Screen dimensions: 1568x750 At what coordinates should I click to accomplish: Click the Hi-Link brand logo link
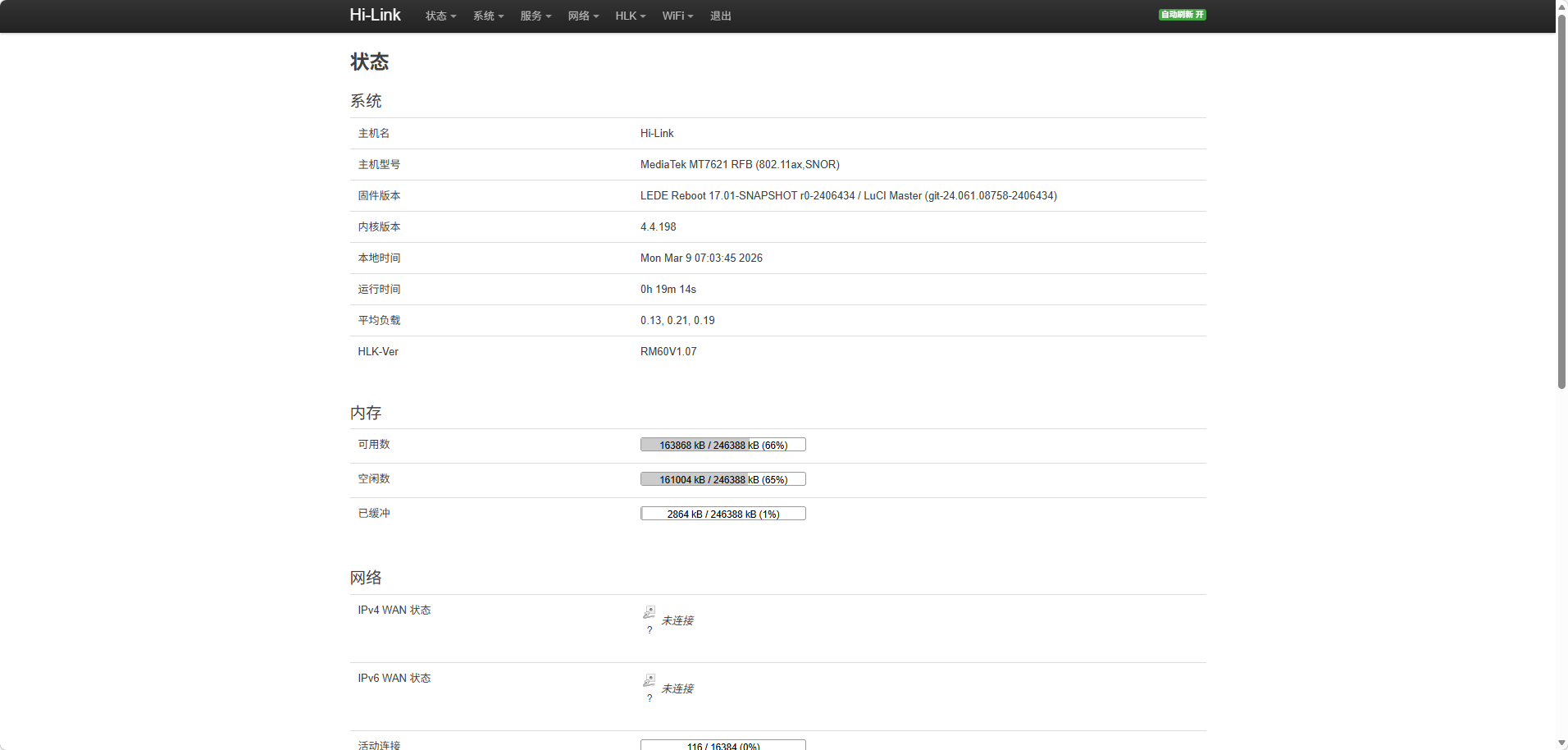pos(375,16)
